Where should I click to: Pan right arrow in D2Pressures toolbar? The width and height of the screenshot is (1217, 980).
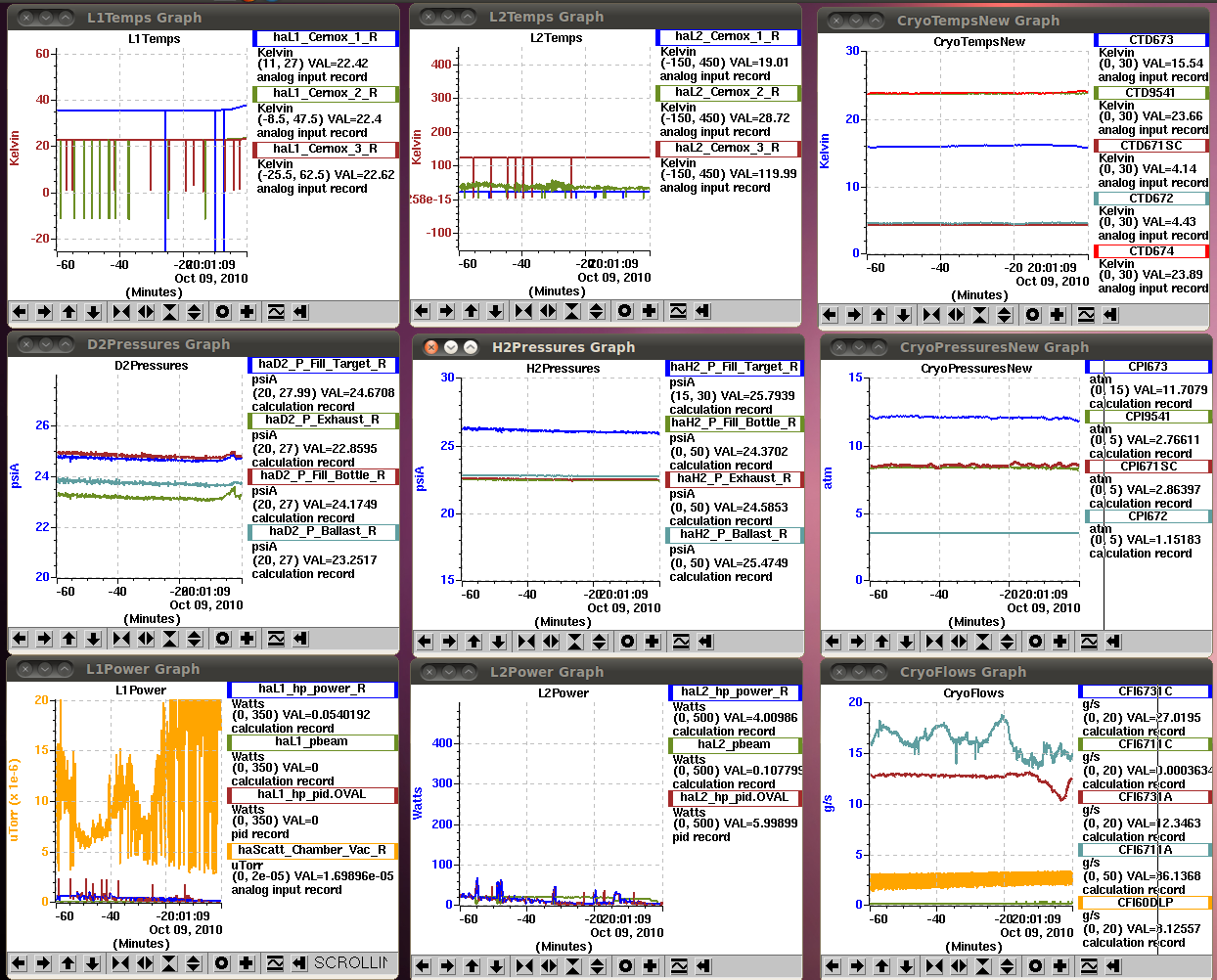(45, 639)
